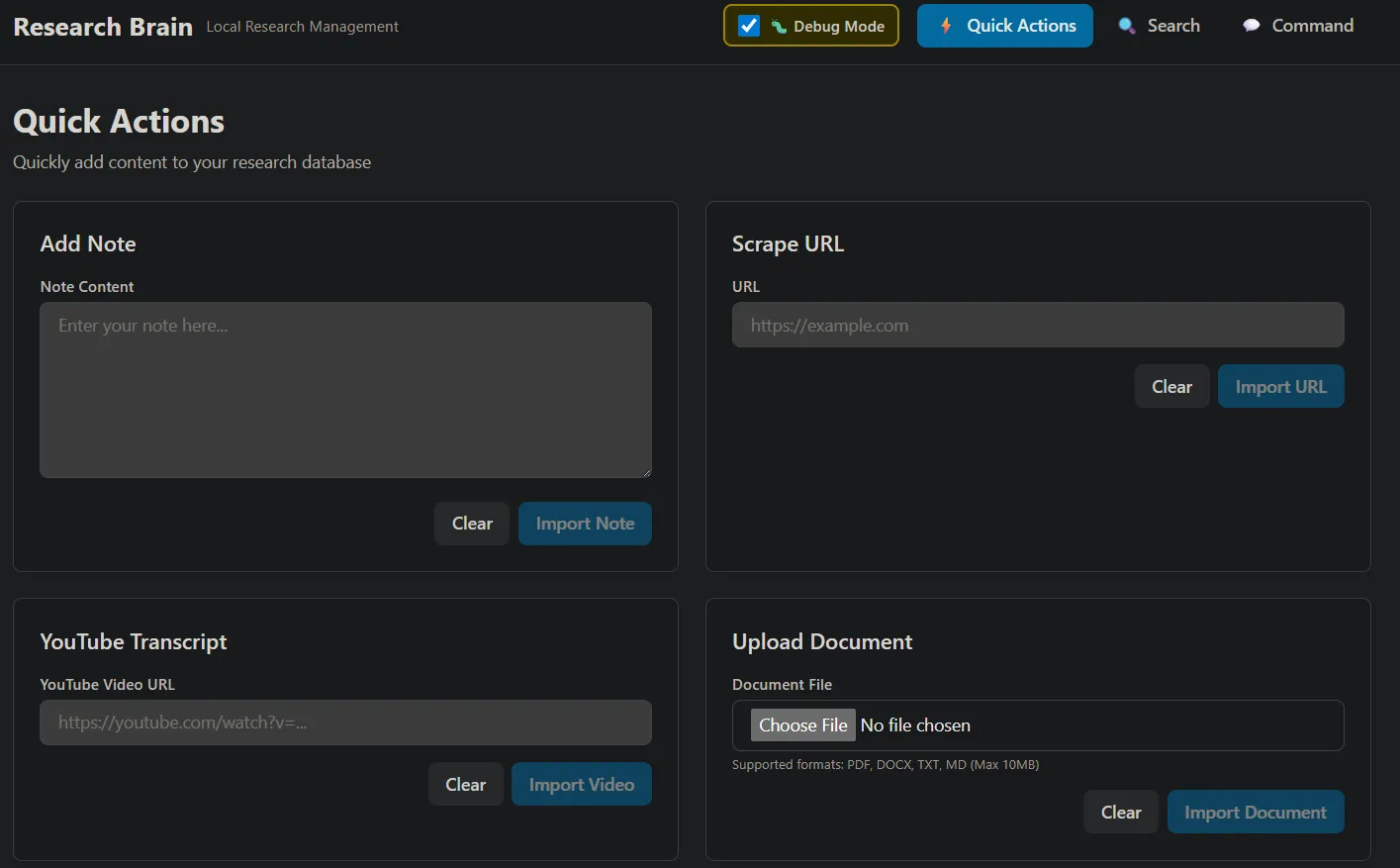1400x868 pixels.
Task: Click the 'No file chosen' text
Action: 915,725
